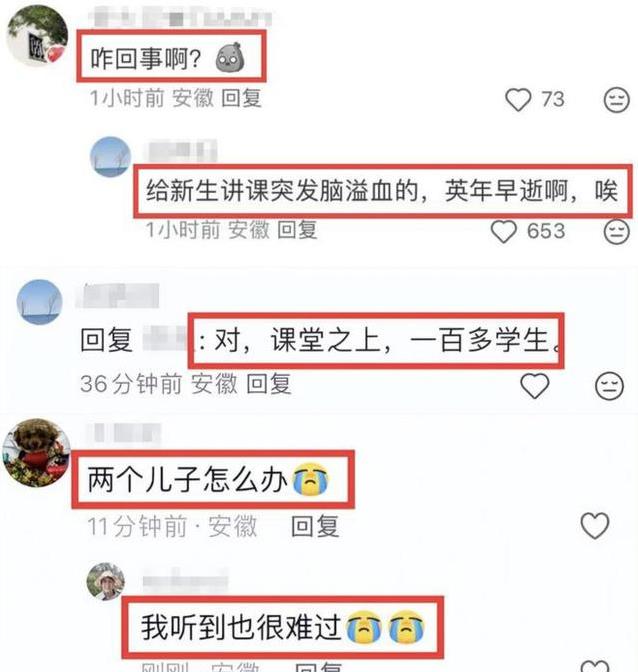Like the comment with 653 likes

pyautogui.click(x=503, y=231)
